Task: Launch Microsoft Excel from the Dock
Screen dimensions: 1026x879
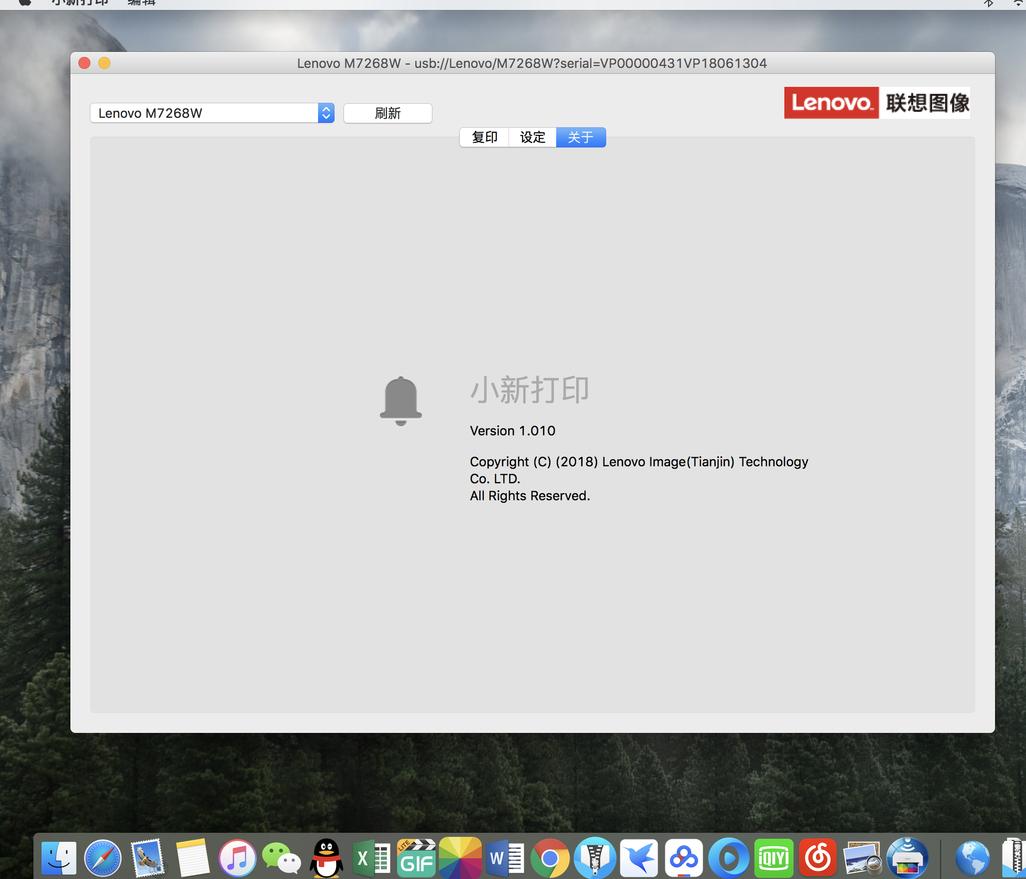Action: click(371, 857)
